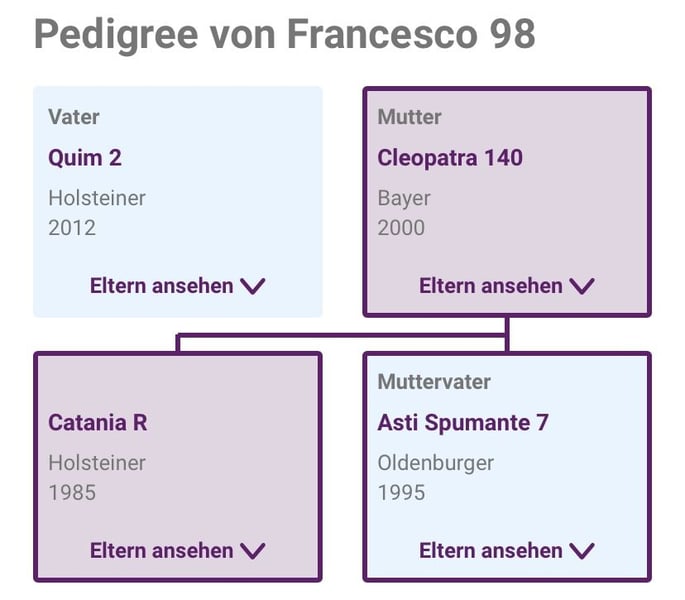The height and width of the screenshot is (600, 685).
Task: Click birth year 1985 in Catania R card
Action: point(72,493)
